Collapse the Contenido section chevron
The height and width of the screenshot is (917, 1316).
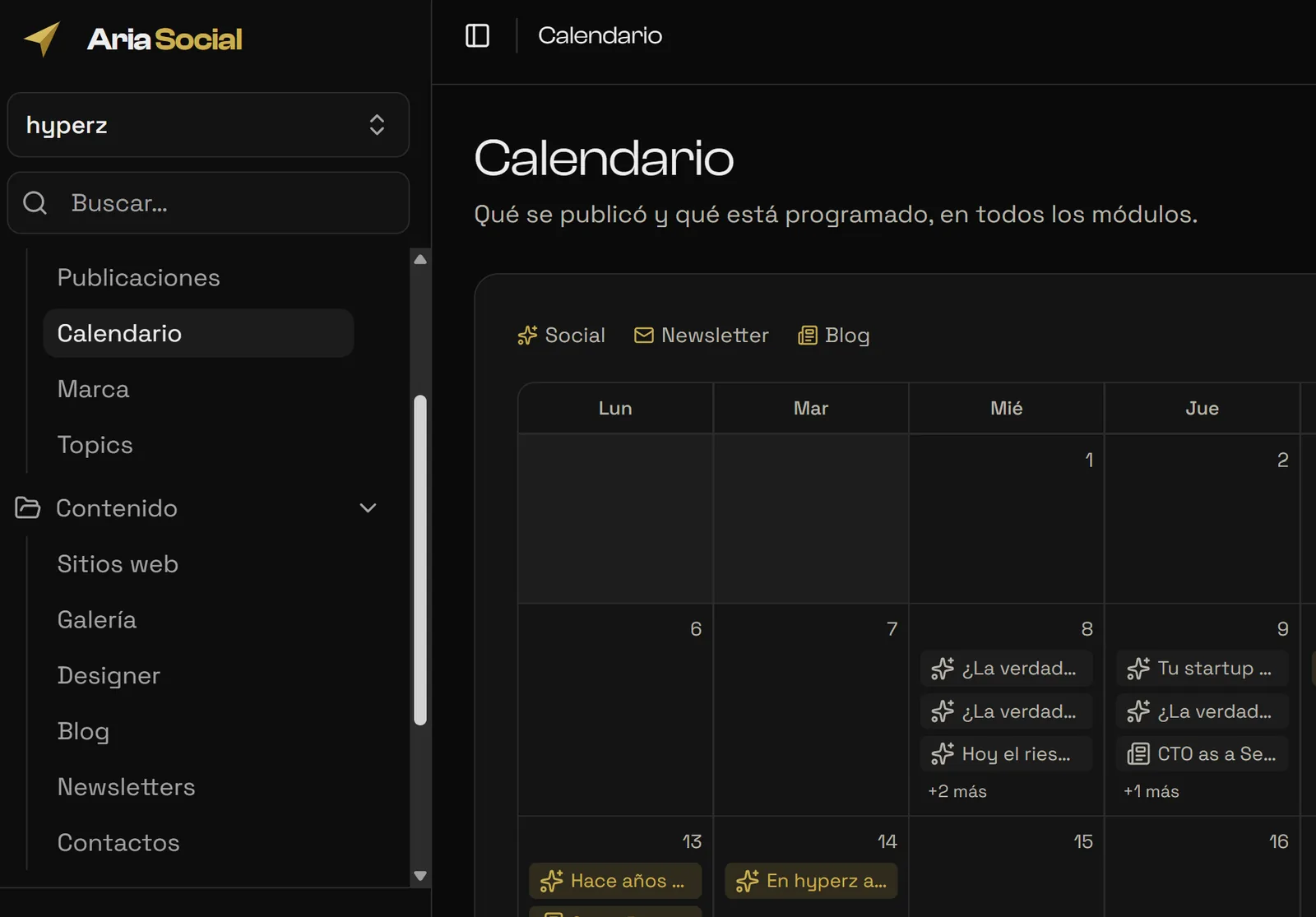368,507
